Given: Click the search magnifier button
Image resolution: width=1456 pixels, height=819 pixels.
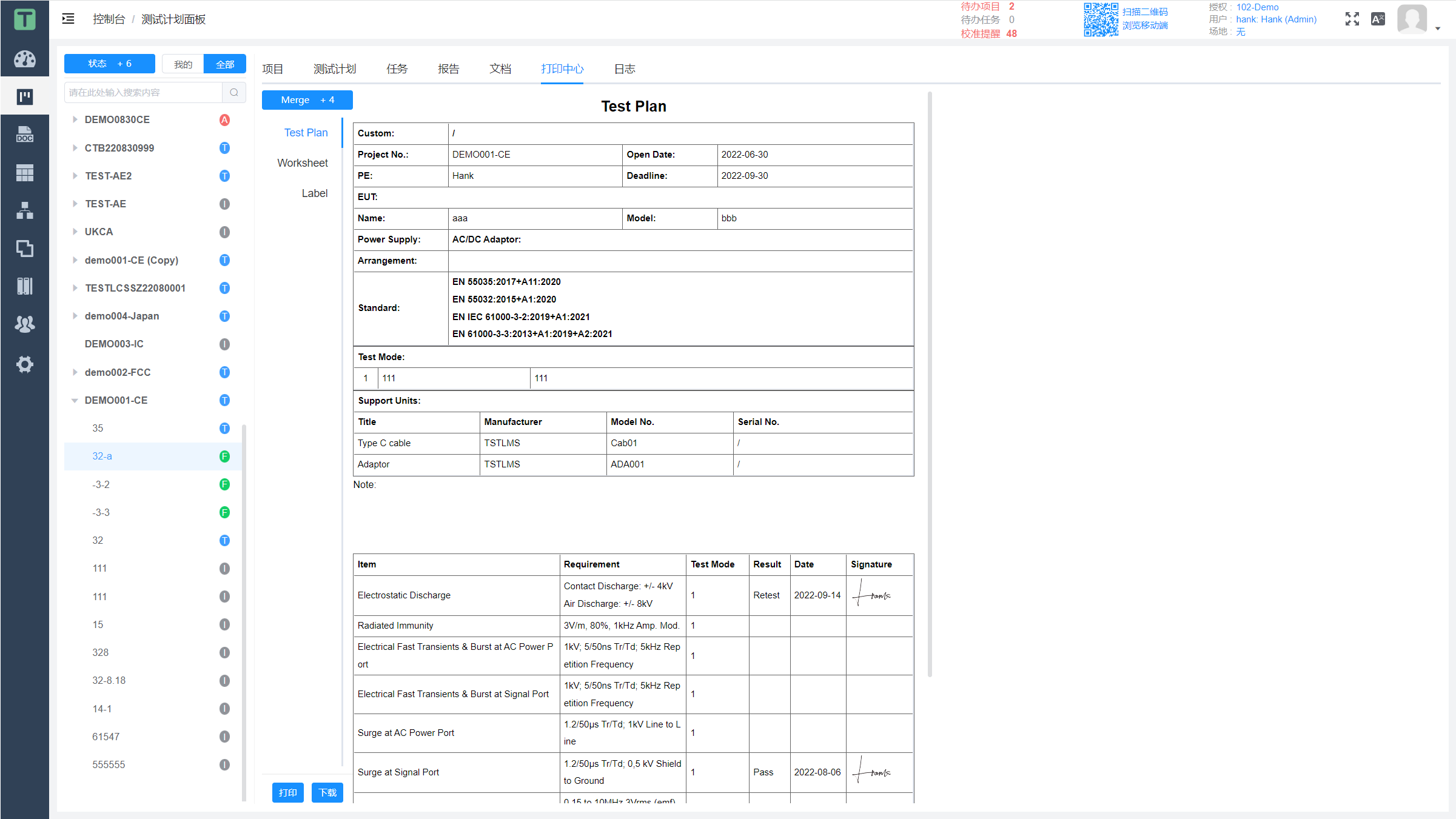Looking at the screenshot, I should tap(234, 93).
